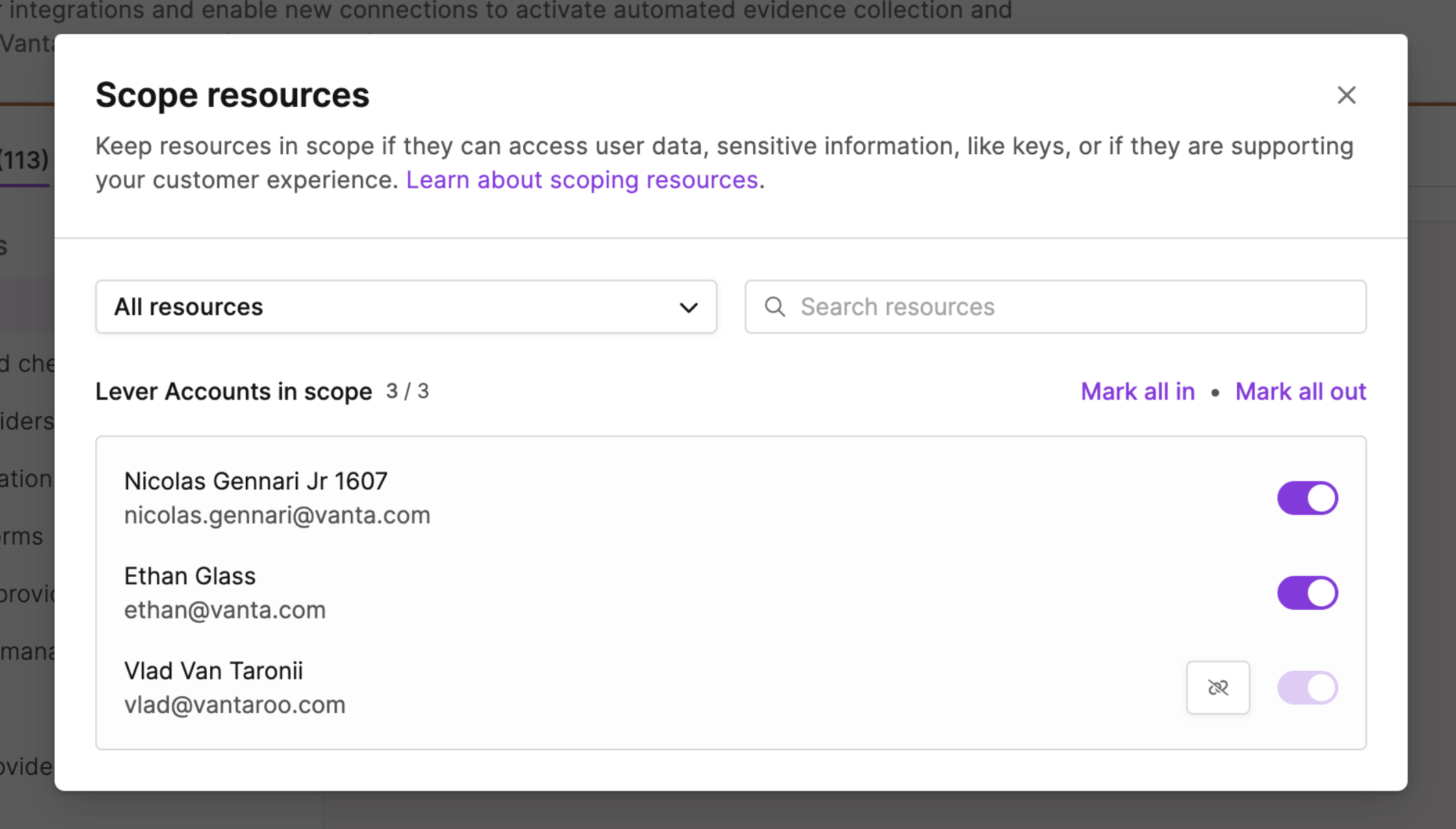Click the magnifier icon in search field

click(775, 306)
